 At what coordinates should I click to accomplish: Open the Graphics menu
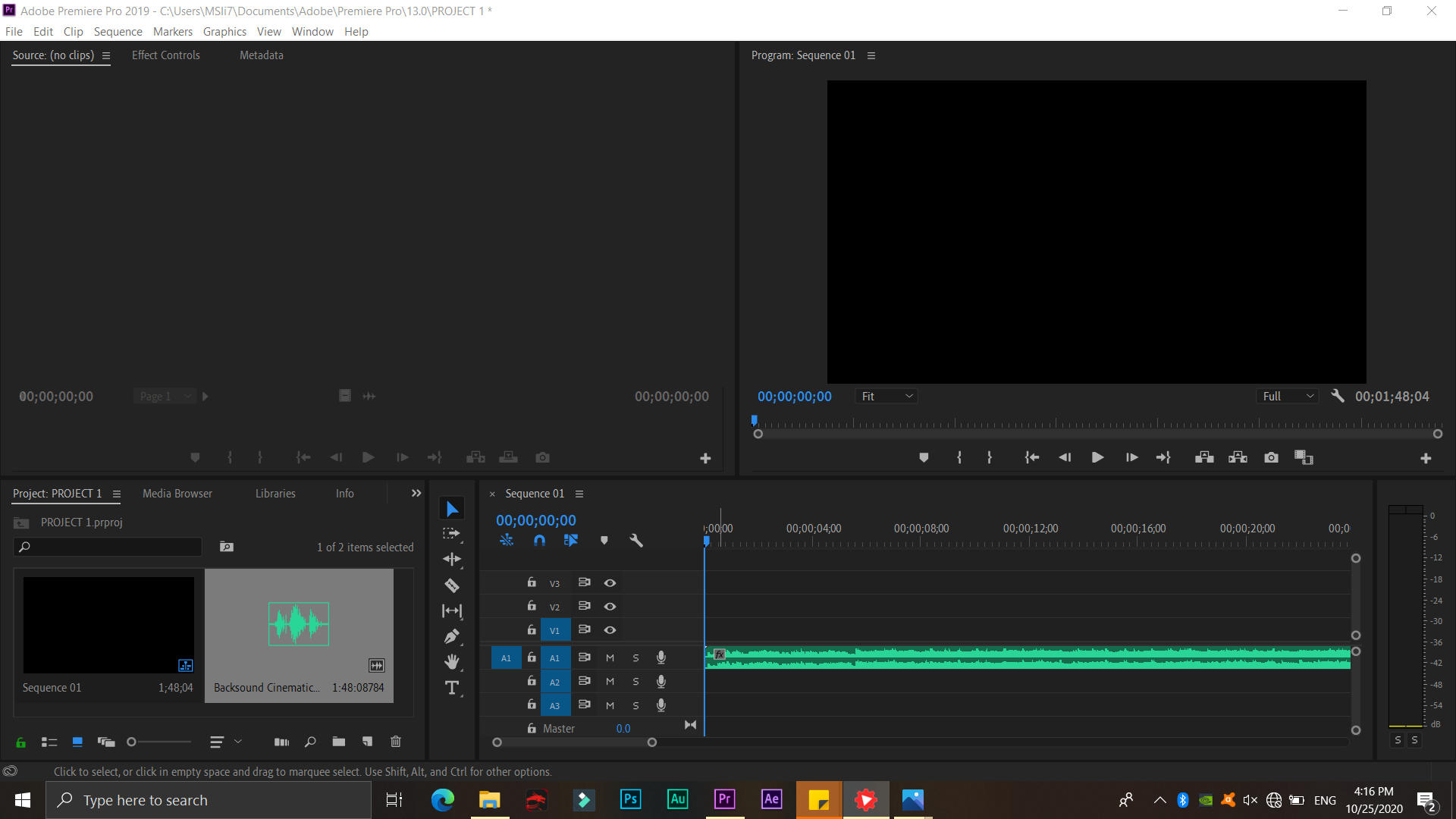[x=224, y=31]
